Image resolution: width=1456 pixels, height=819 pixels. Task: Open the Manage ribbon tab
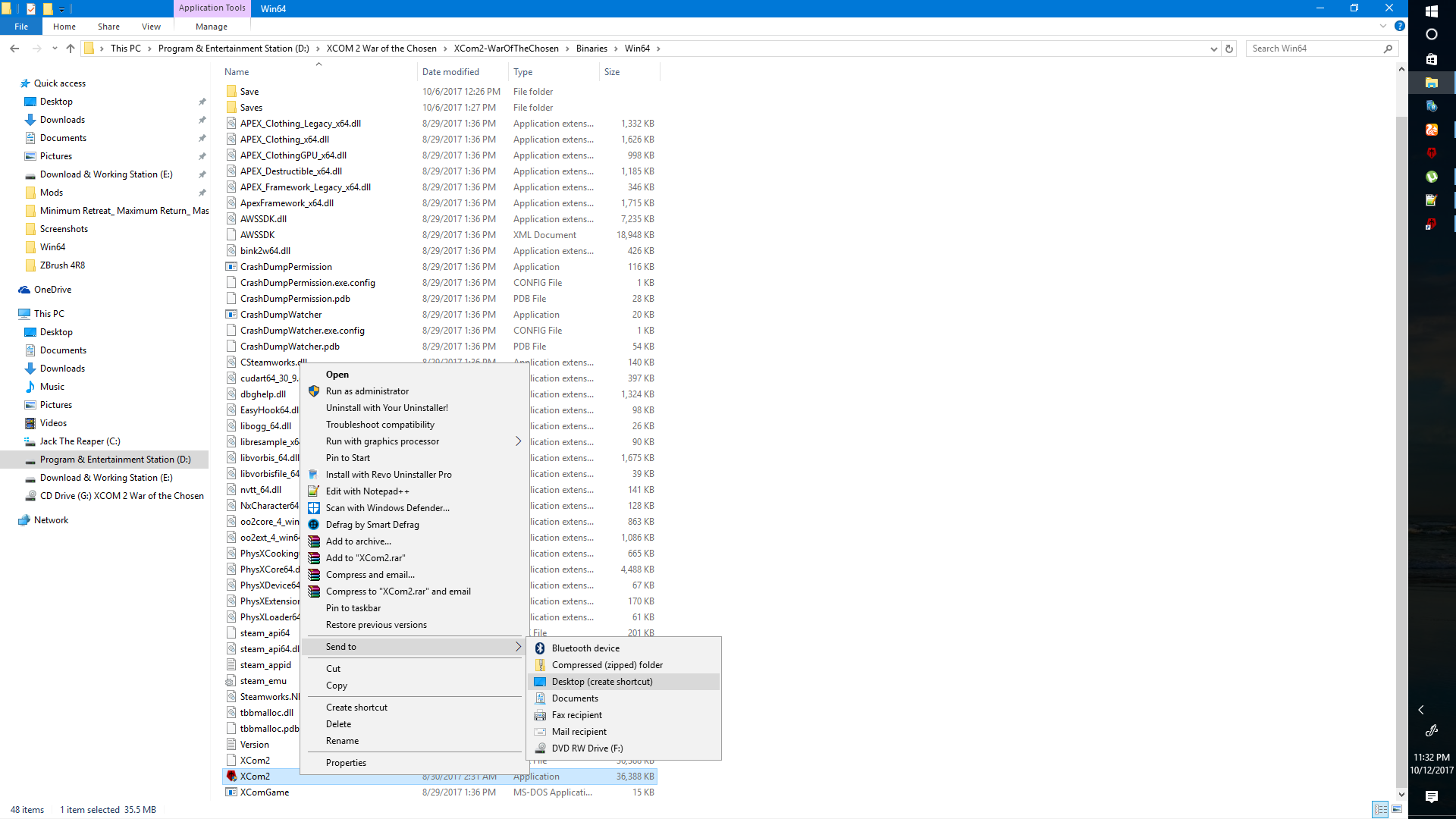tap(212, 27)
